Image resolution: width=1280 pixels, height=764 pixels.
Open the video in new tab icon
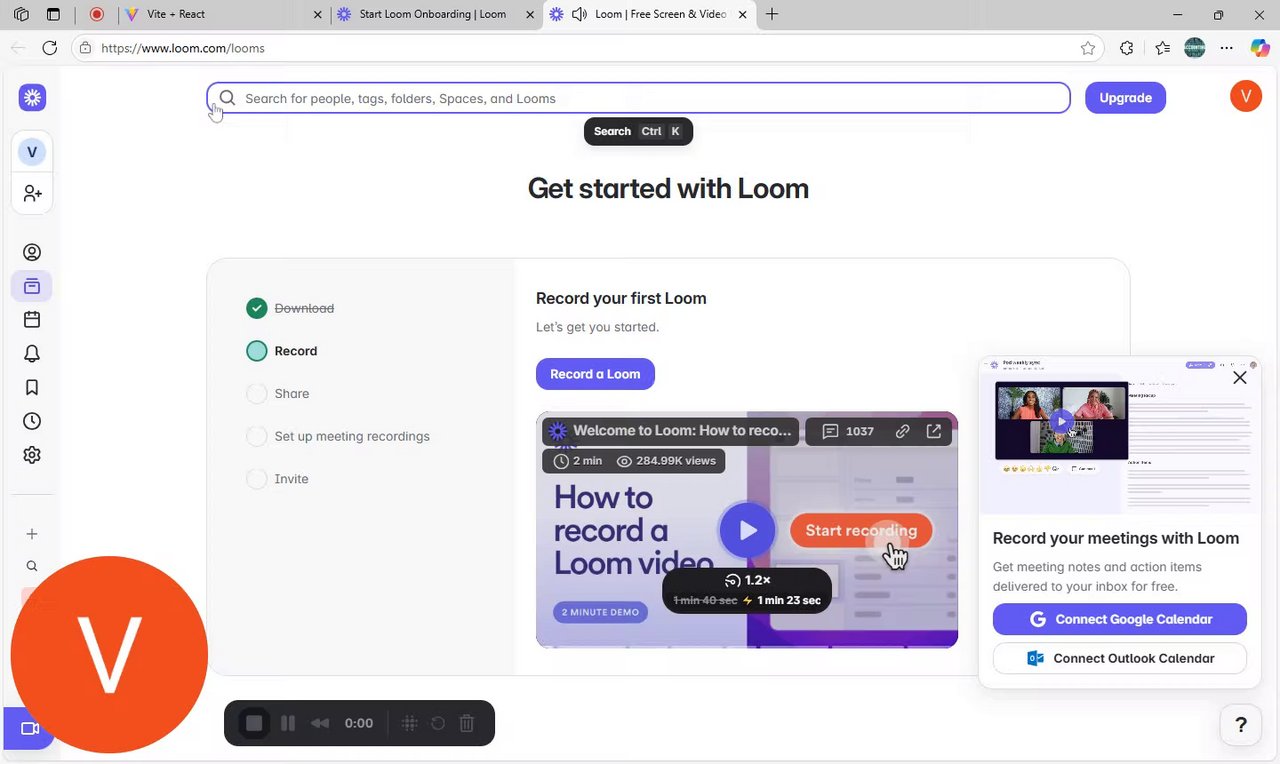(x=933, y=431)
